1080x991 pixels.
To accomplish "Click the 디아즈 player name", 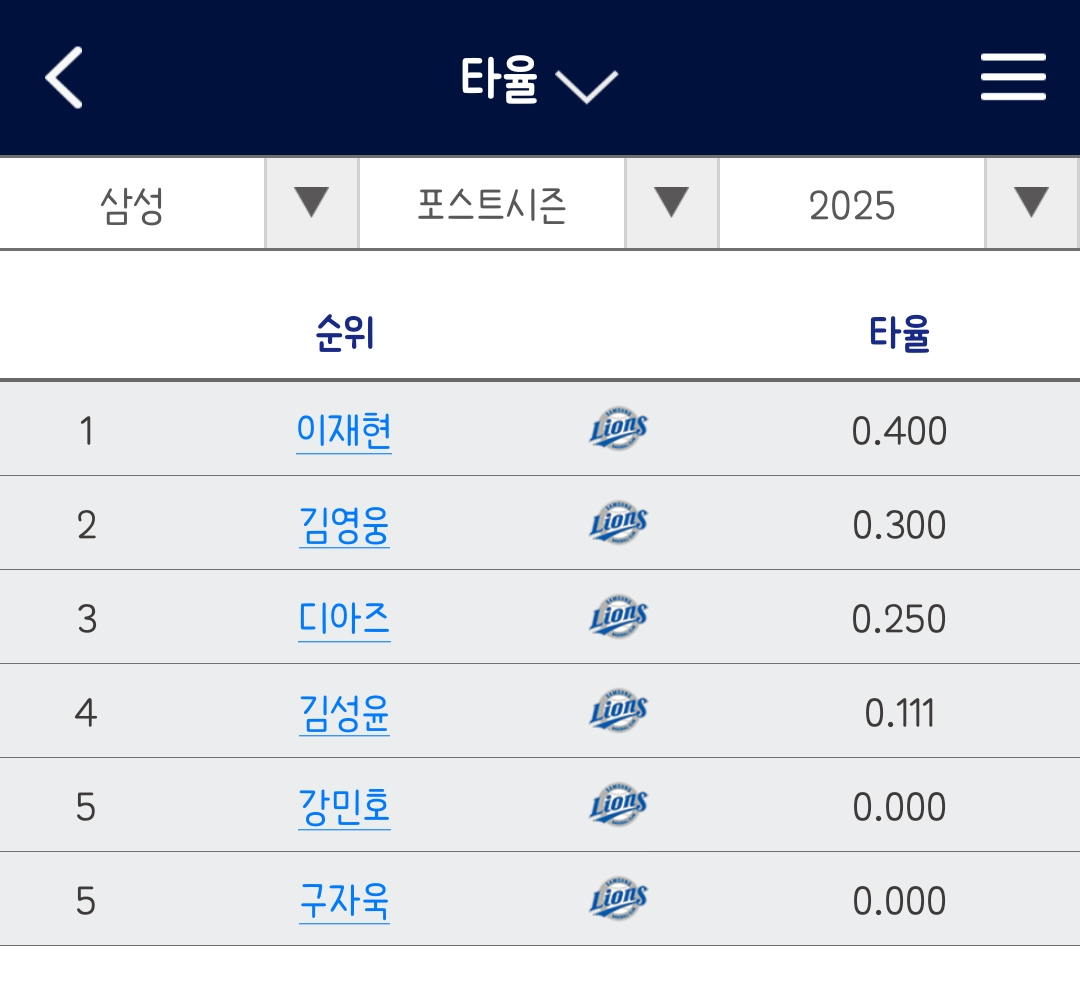I will pyautogui.click(x=344, y=619).
